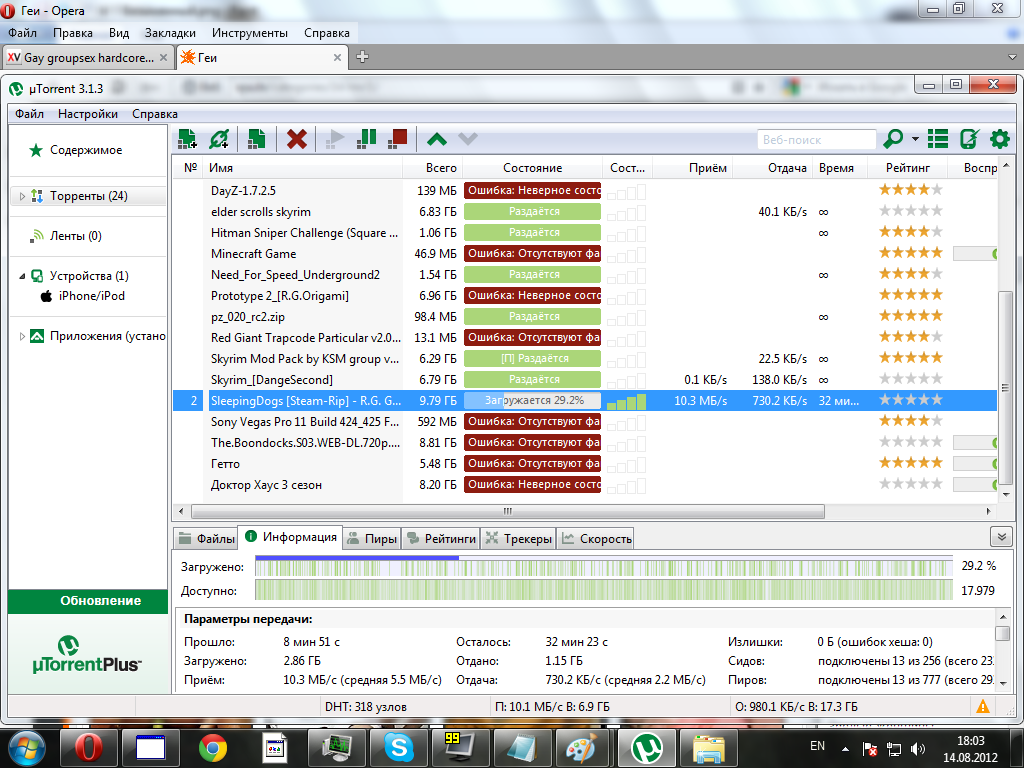
Task: Rate the Гетто torrent via its stars
Action: [x=910, y=463]
